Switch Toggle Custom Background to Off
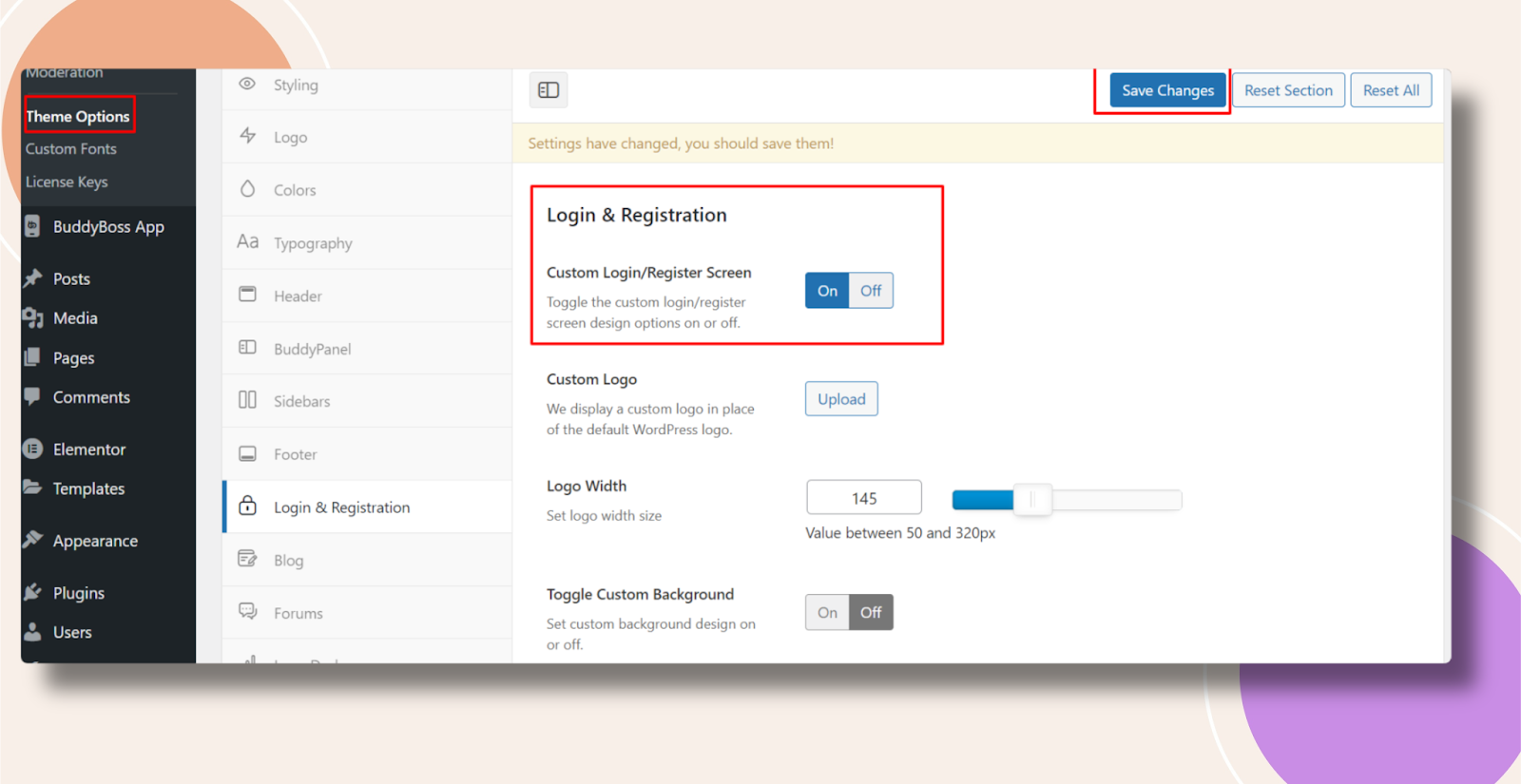This screenshot has height=784, width=1521. coord(871,612)
